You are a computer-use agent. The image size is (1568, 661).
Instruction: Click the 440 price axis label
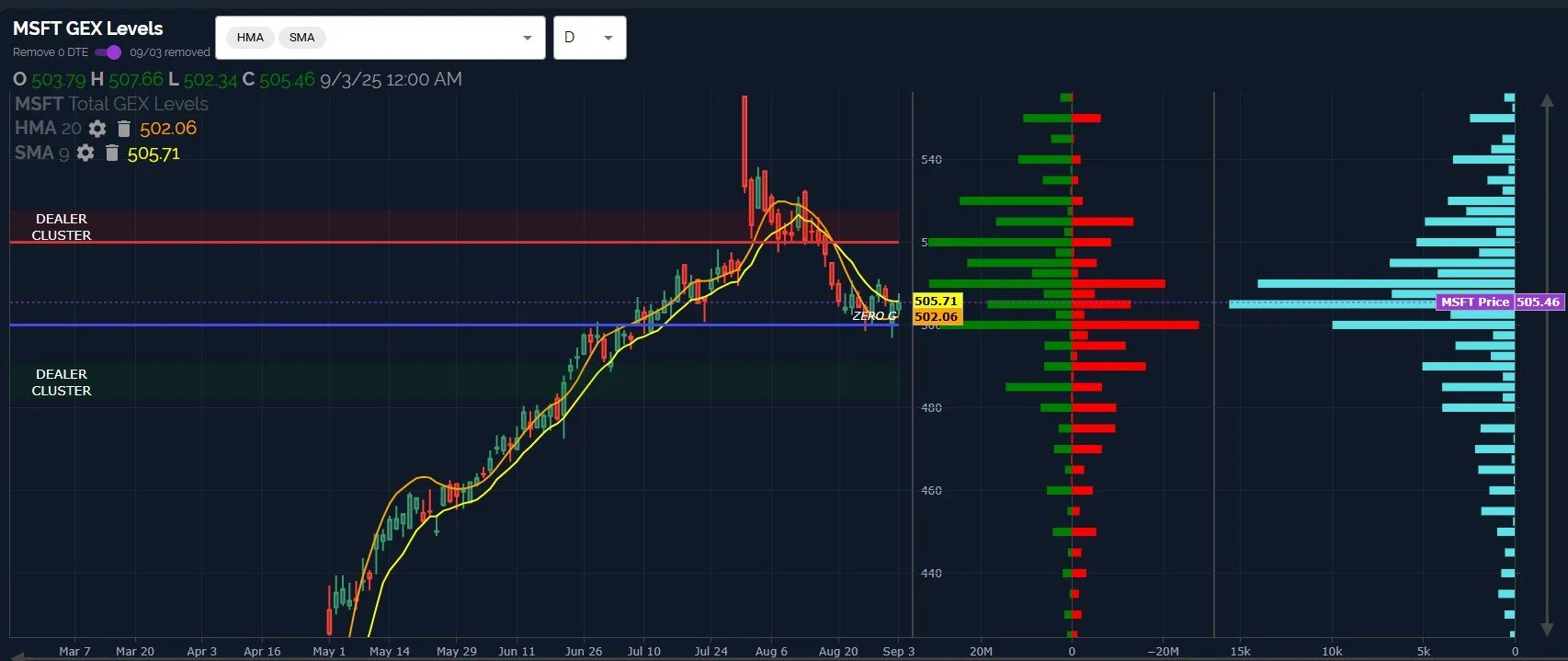(931, 574)
